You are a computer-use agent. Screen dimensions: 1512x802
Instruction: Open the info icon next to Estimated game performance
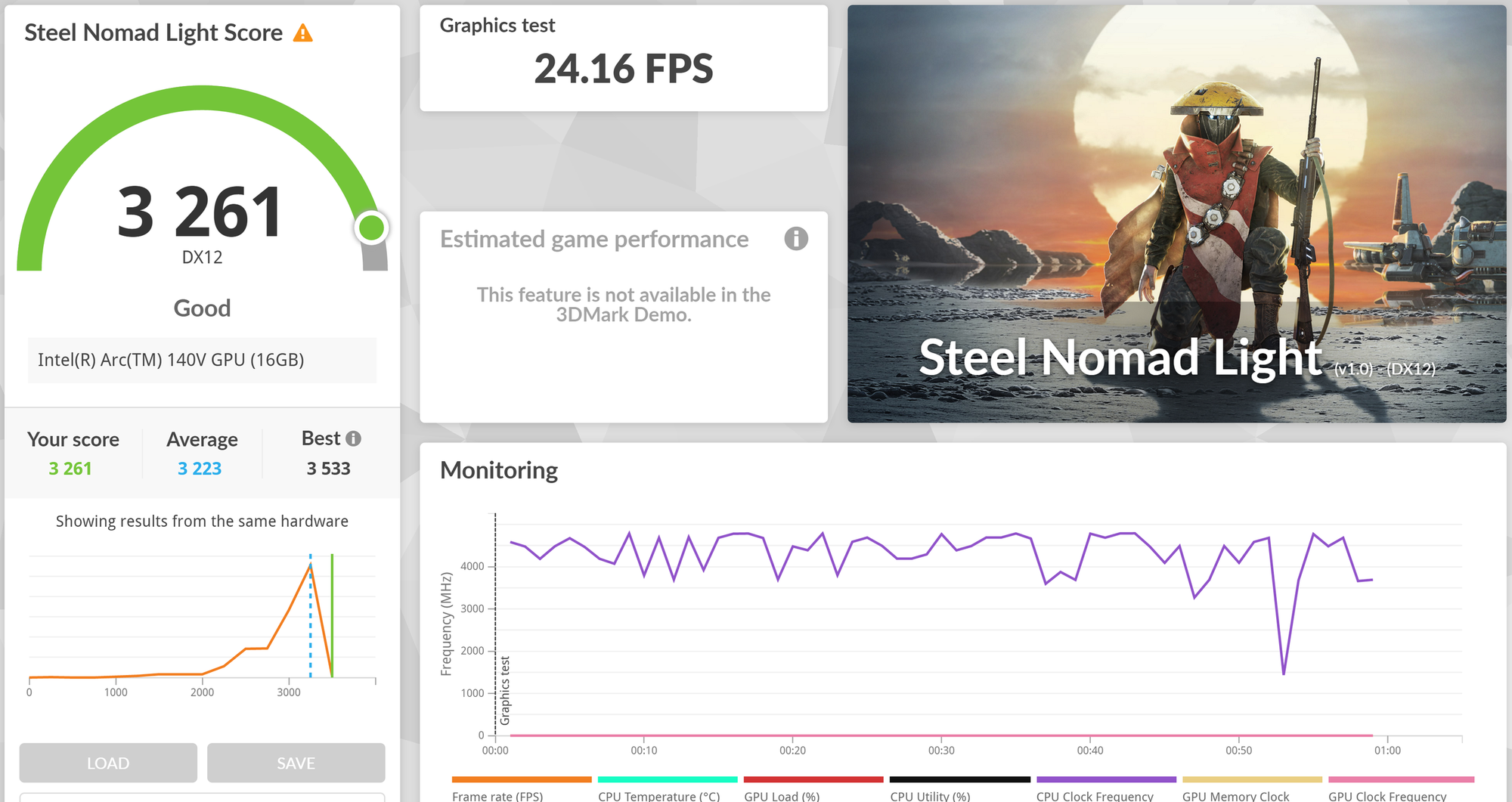(796, 239)
